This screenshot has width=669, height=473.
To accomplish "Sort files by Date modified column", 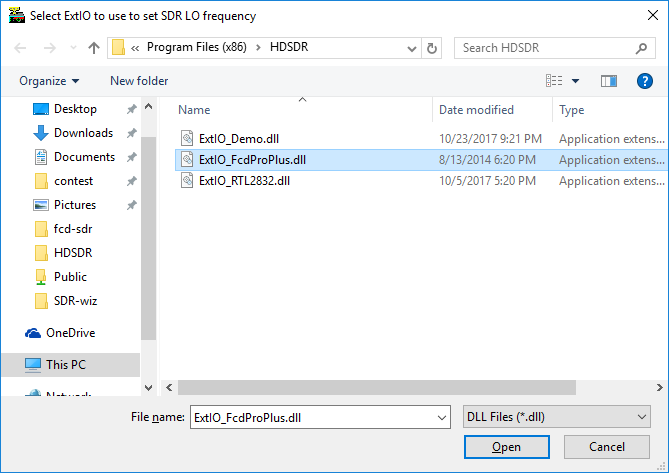I will click(x=476, y=110).
